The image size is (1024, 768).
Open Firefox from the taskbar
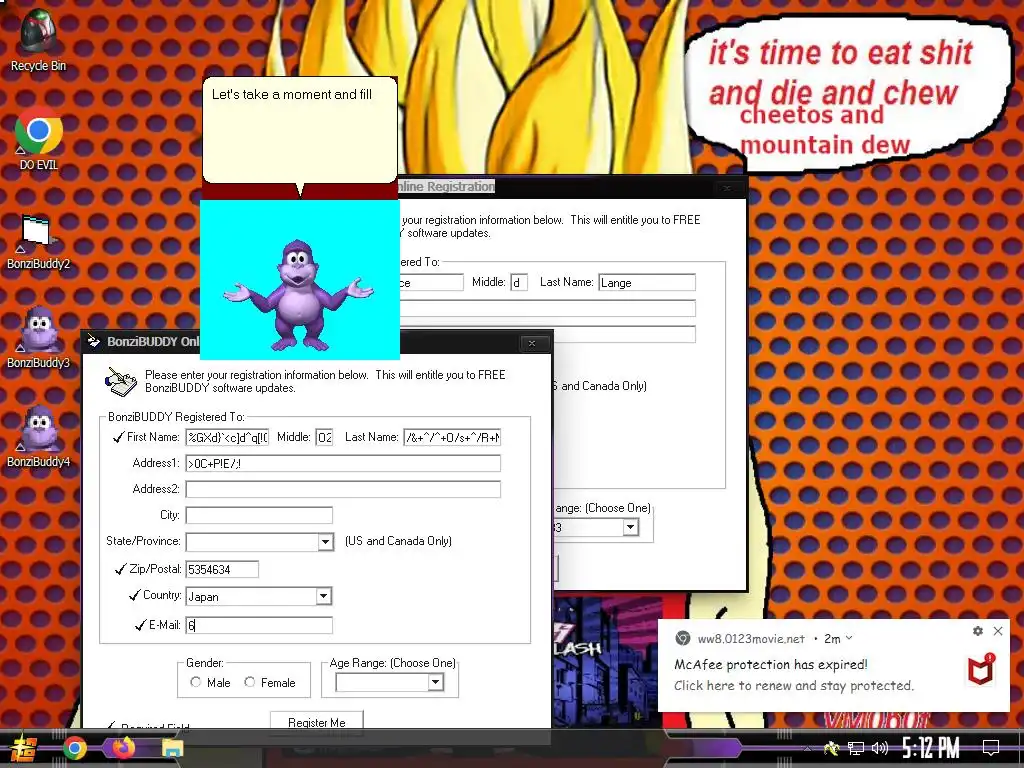coord(123,748)
